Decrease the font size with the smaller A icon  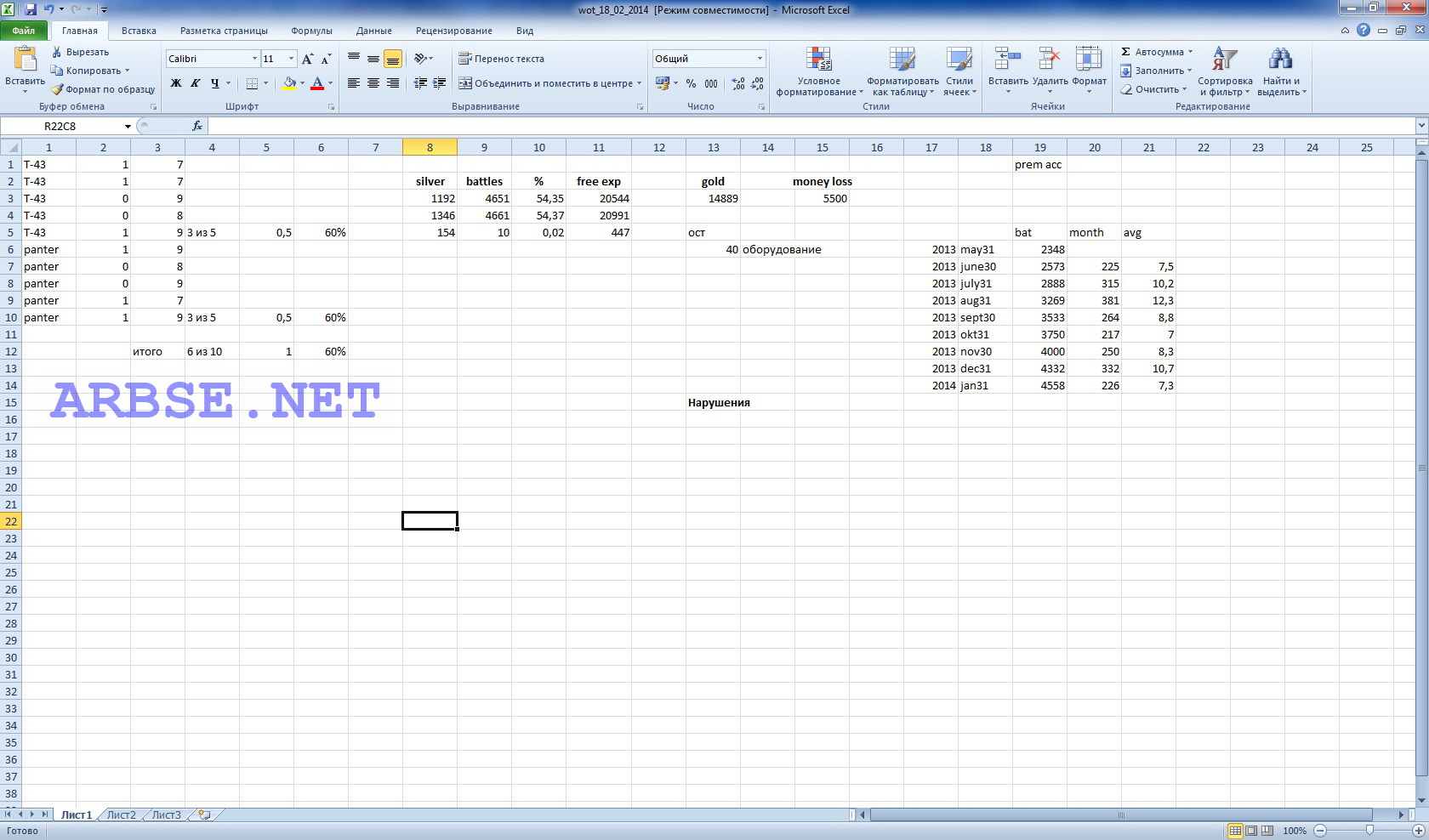coord(327,59)
